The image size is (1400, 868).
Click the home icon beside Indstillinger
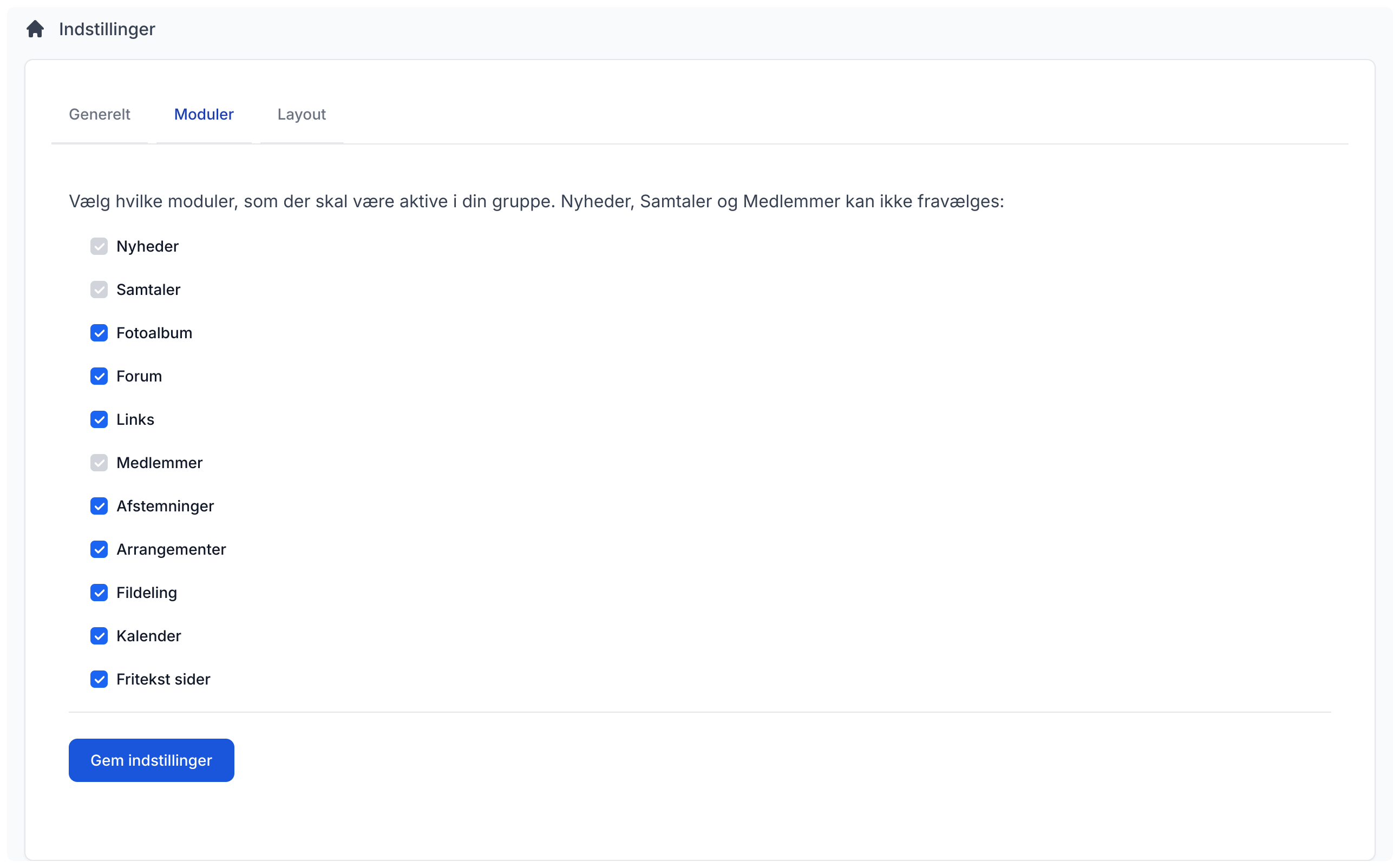[x=35, y=29]
